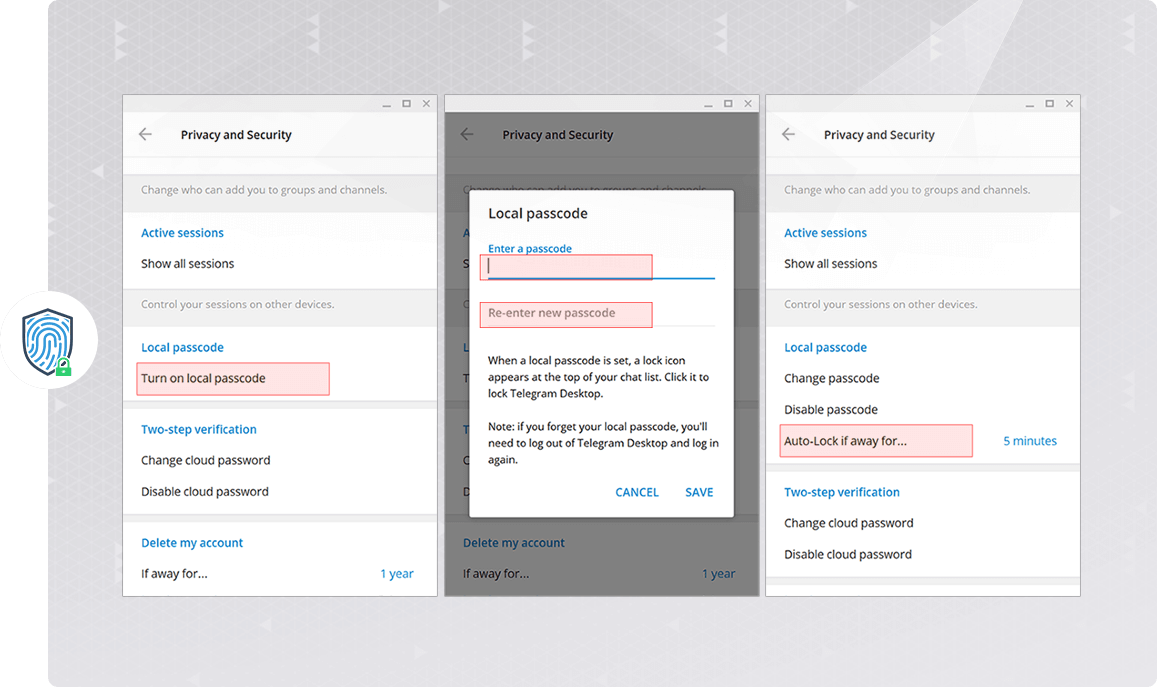1157x687 pixels.
Task: Click the fingerprint shield badge icon
Action: click(x=47, y=341)
